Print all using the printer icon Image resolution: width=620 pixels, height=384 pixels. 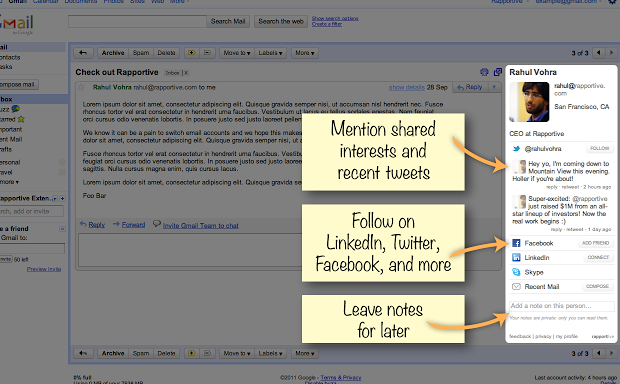[x=484, y=72]
